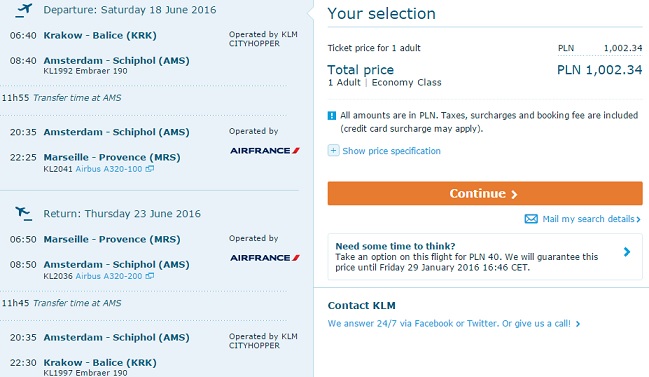Expand price specification with plus icon
The height and width of the screenshot is (377, 649).
coord(333,150)
